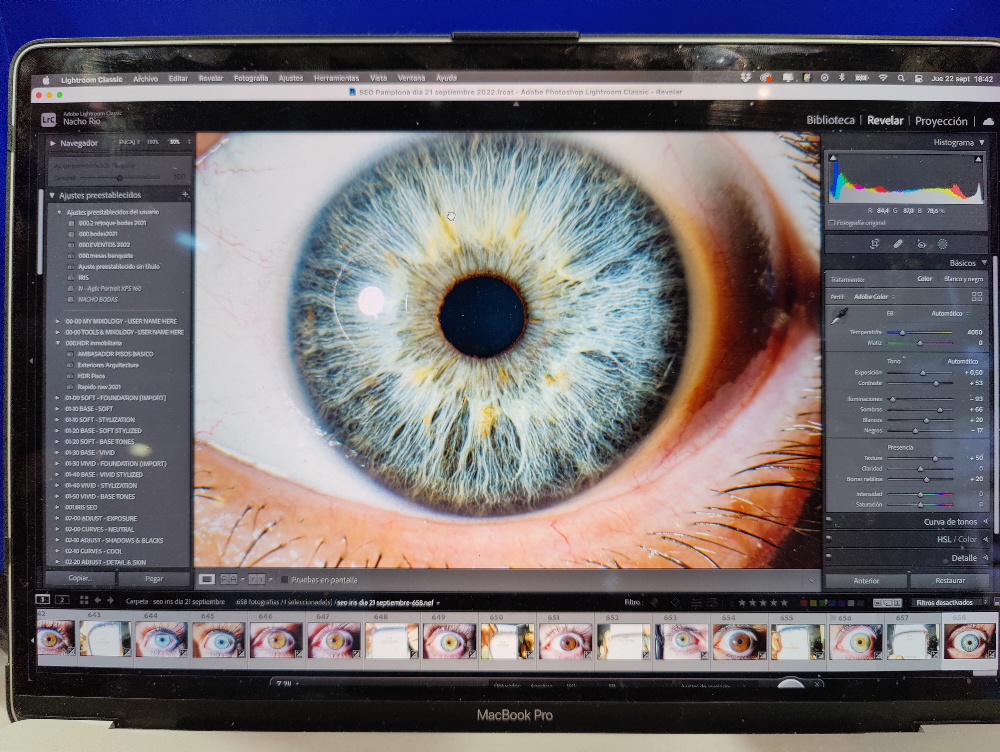Click the Pegar button
1000x752 pixels.
point(154,579)
